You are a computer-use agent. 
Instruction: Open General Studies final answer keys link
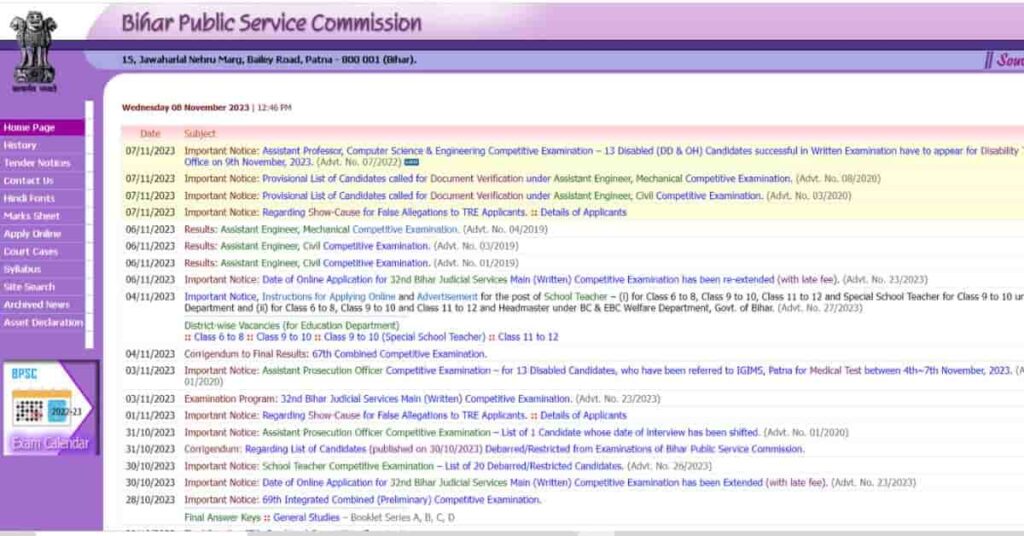[308, 517]
